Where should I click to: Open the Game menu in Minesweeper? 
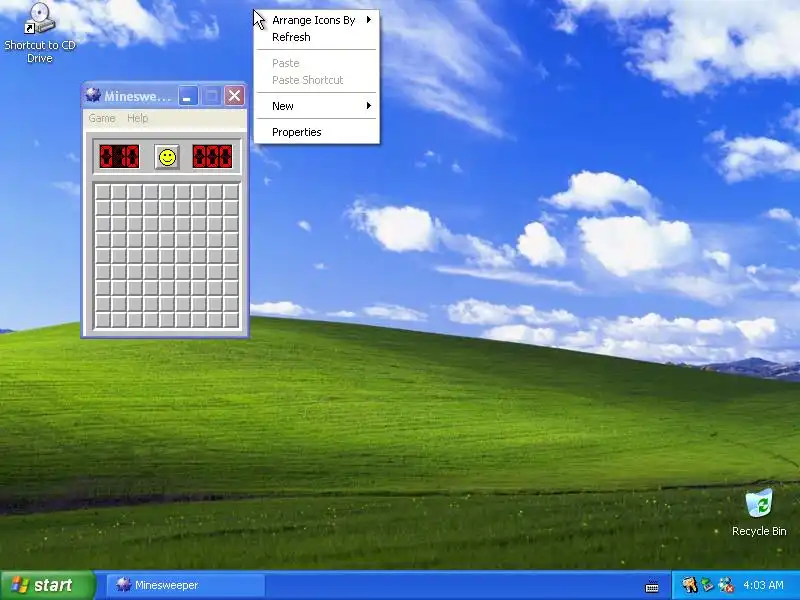102,118
